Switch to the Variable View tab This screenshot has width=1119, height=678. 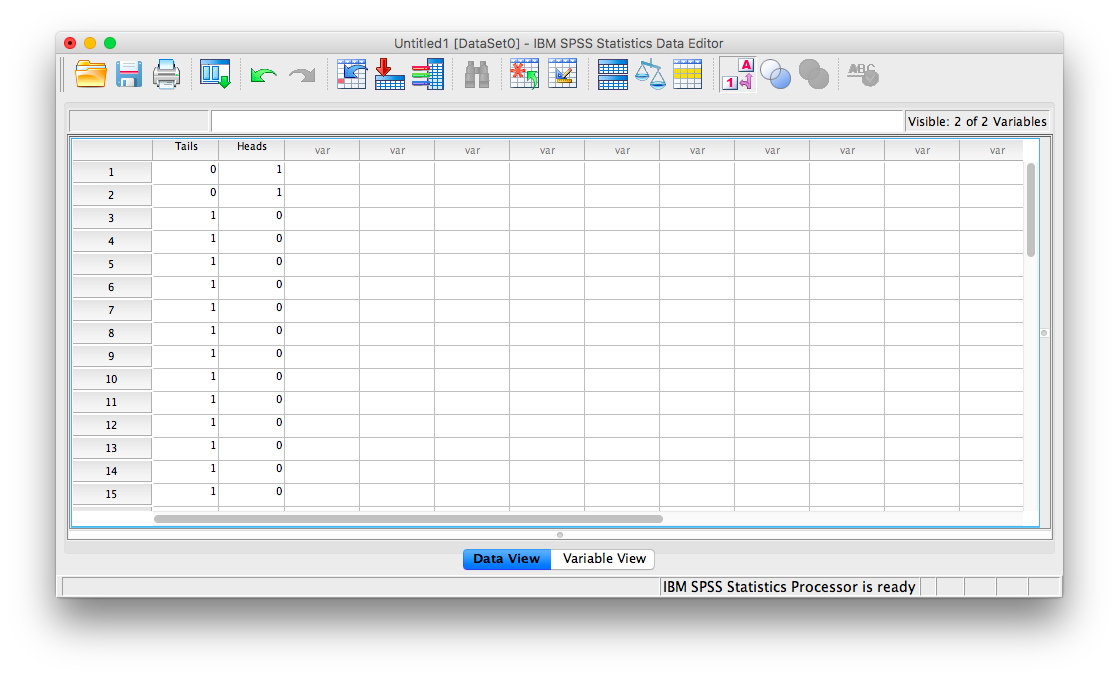coord(604,559)
